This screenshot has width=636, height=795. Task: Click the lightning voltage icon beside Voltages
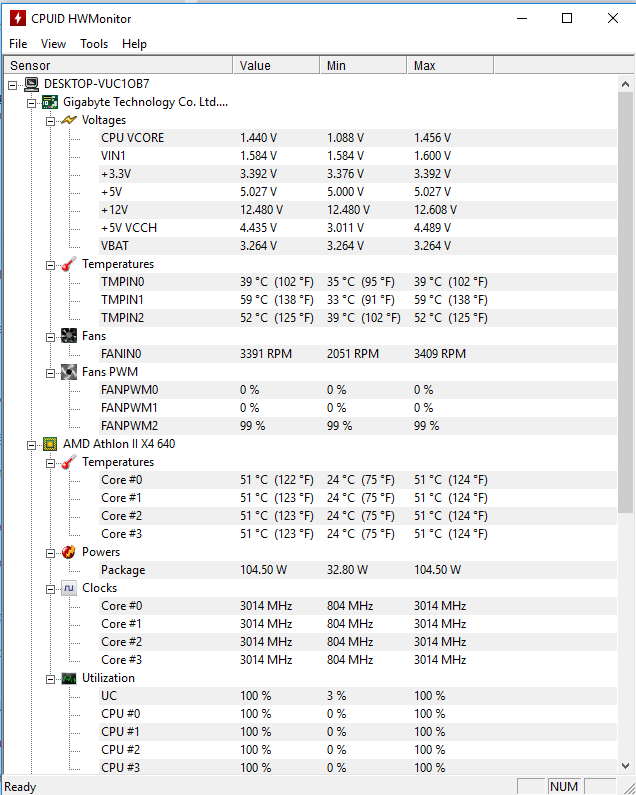[69, 120]
